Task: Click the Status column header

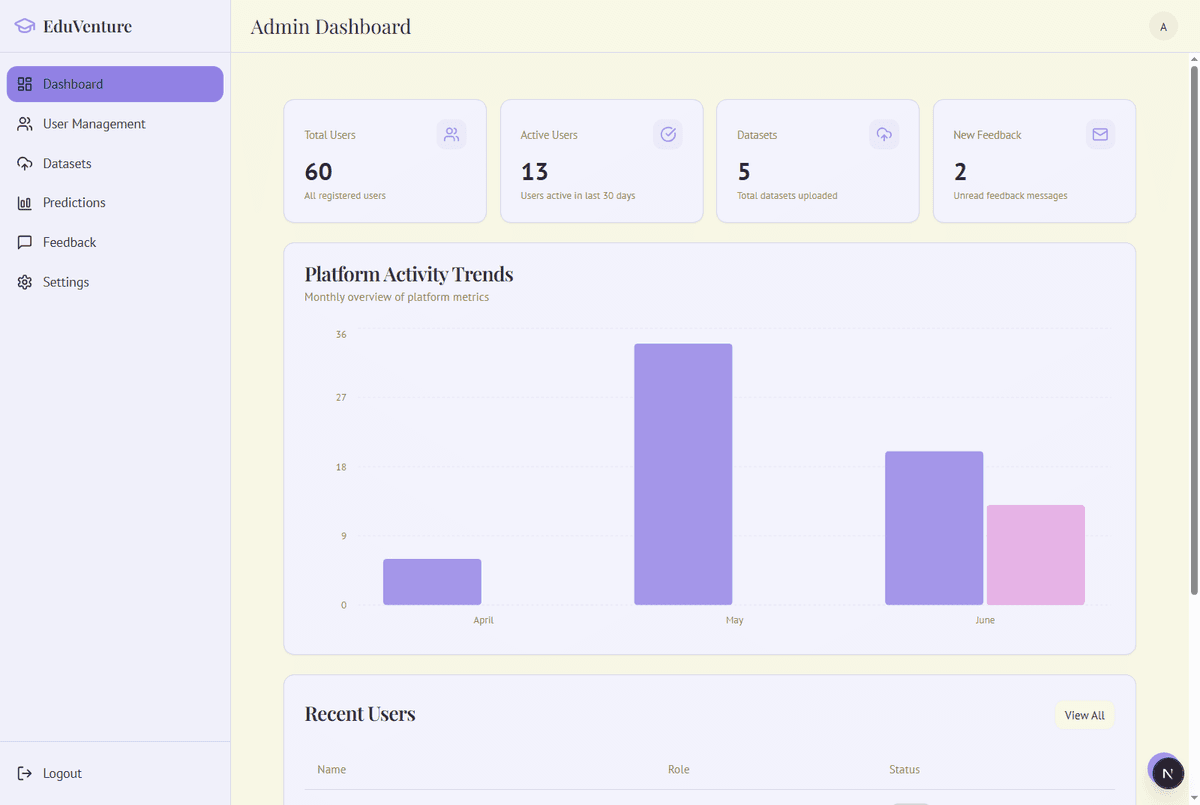Action: (x=904, y=769)
